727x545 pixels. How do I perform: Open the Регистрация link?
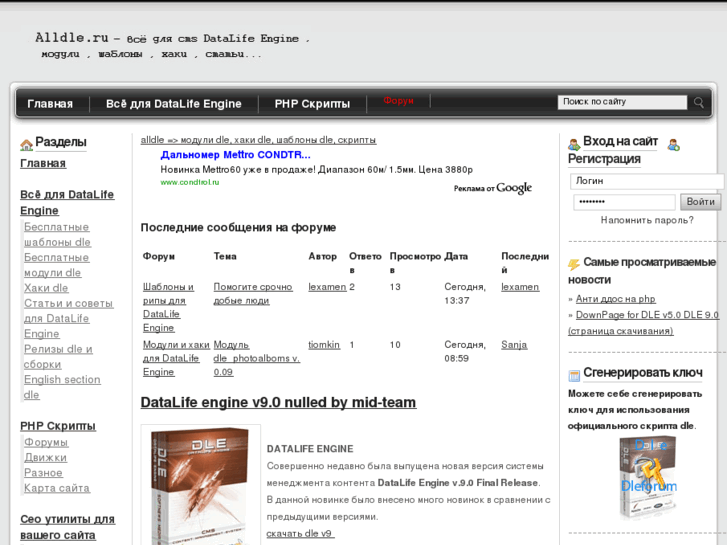(x=604, y=159)
